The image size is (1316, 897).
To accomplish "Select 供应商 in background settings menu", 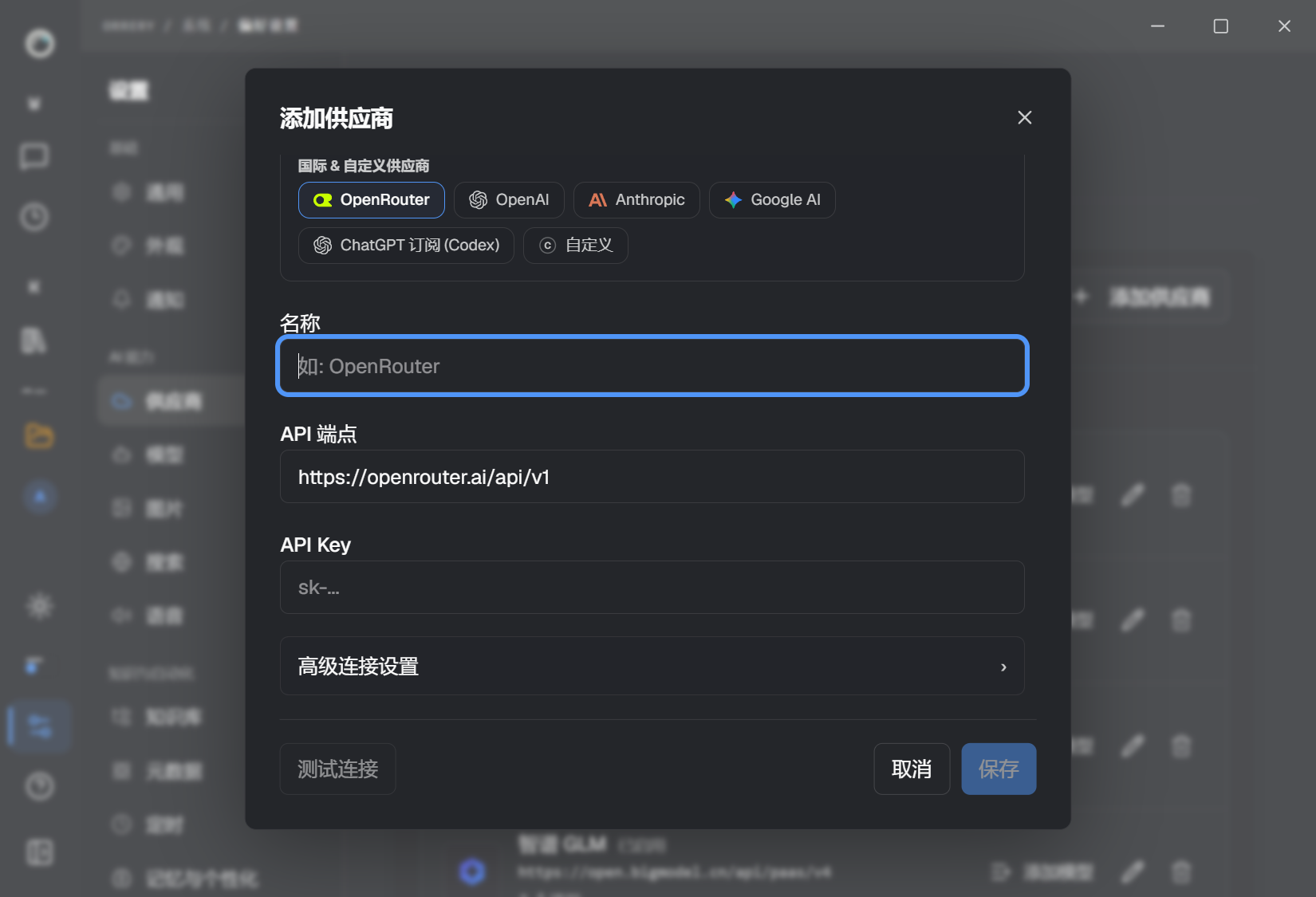I will (x=171, y=401).
